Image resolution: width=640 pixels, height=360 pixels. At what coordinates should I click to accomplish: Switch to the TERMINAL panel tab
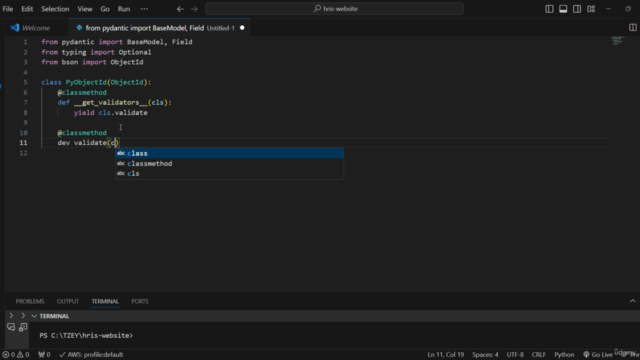[105, 301]
